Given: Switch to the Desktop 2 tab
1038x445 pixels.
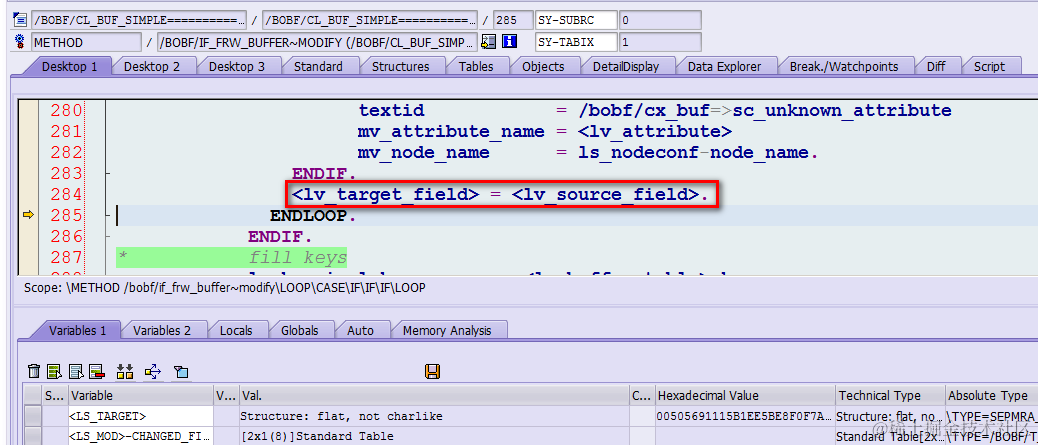Looking at the screenshot, I should (152, 66).
